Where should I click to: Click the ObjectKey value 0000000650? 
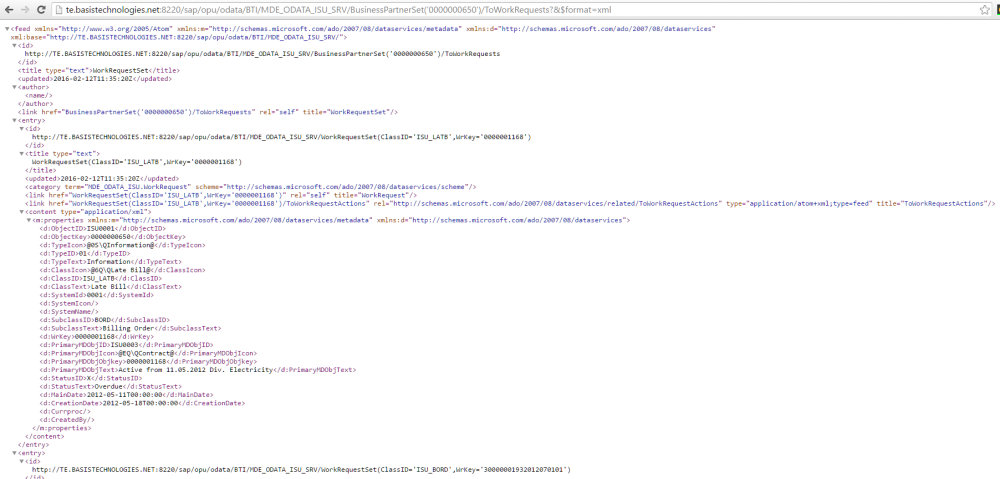[x=109, y=237]
